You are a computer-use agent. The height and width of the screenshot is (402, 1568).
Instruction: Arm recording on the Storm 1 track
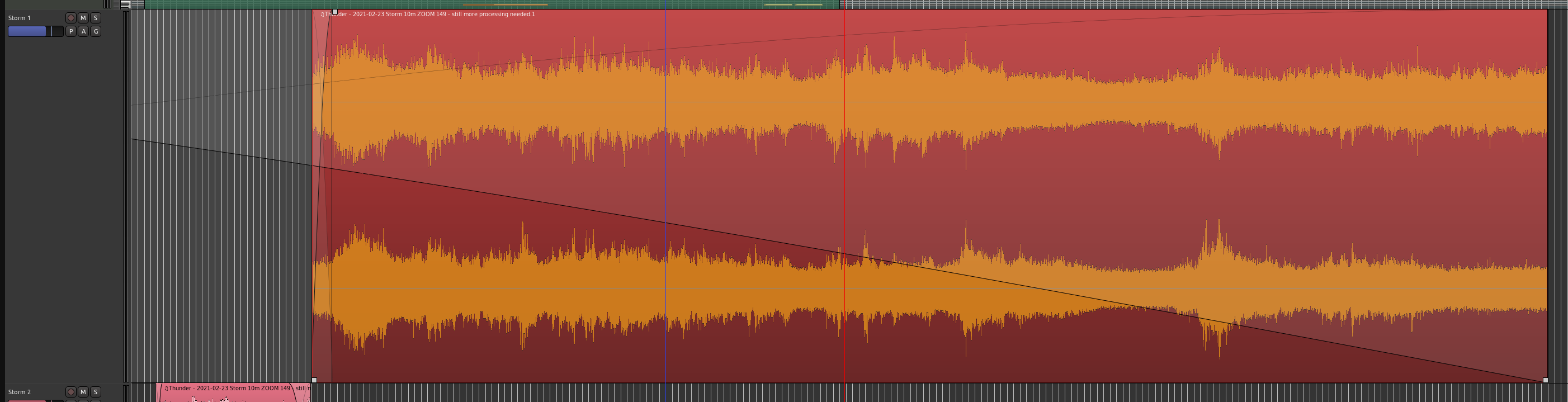coord(70,18)
